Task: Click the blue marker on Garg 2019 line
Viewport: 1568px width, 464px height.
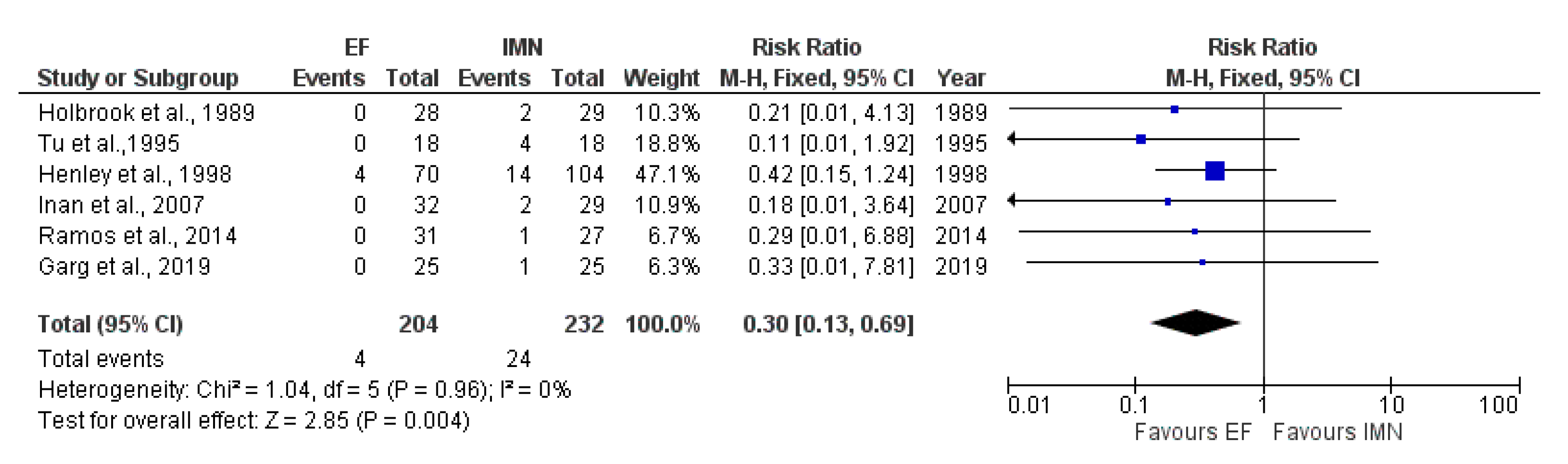Action: [1202, 262]
